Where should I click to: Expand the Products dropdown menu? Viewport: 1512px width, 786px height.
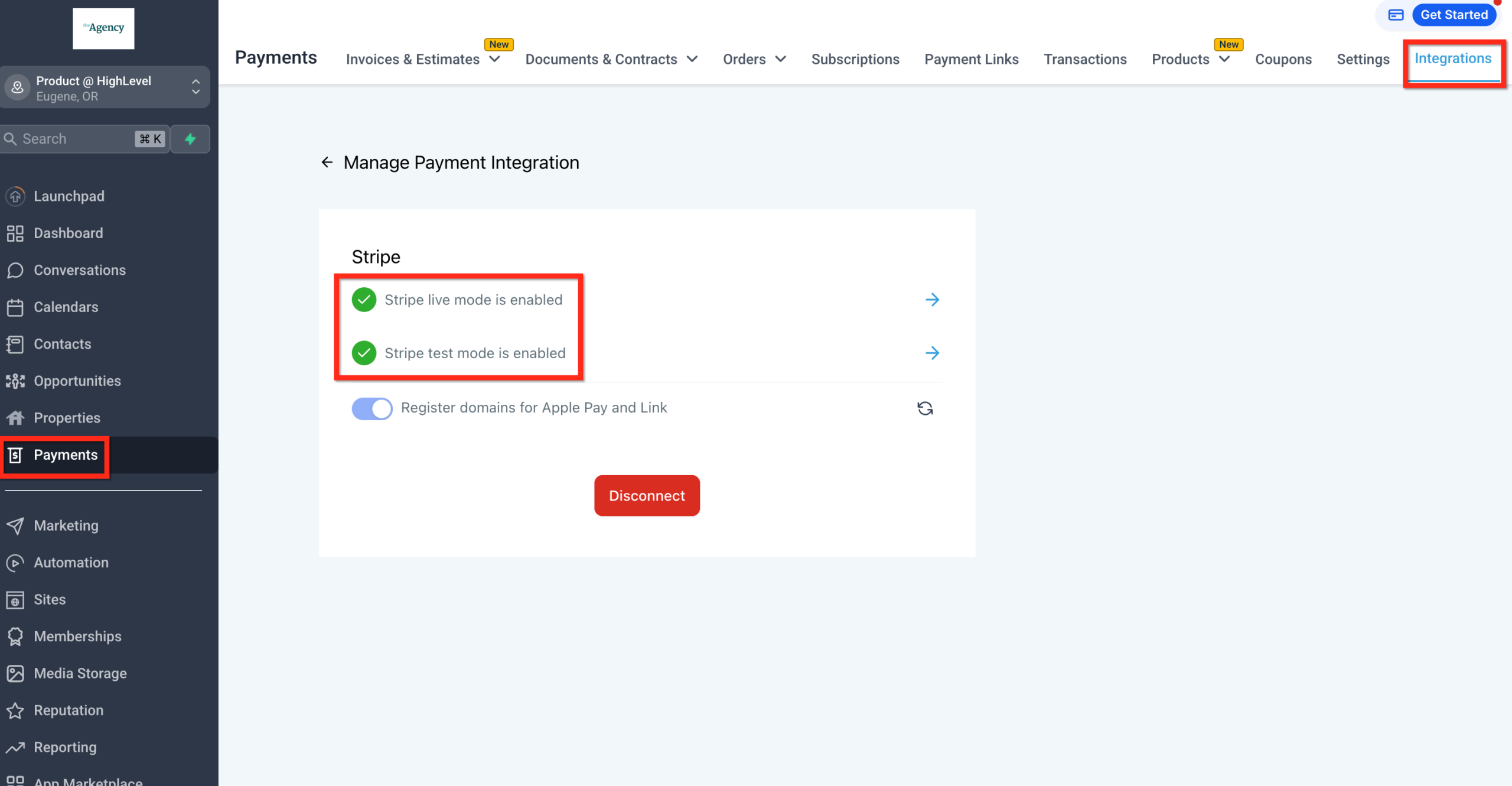1224,59
